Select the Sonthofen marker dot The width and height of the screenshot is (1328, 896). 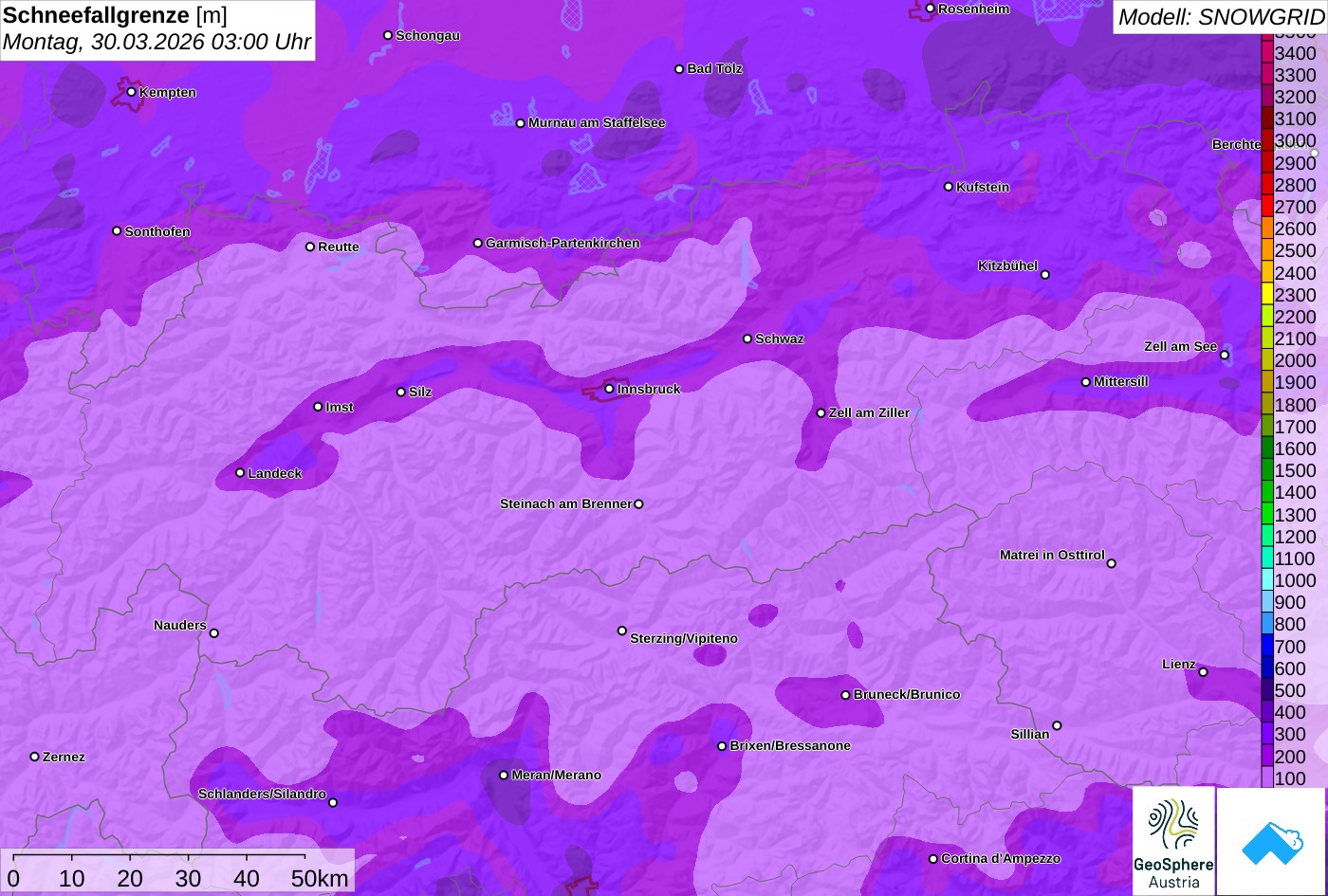pos(117,231)
